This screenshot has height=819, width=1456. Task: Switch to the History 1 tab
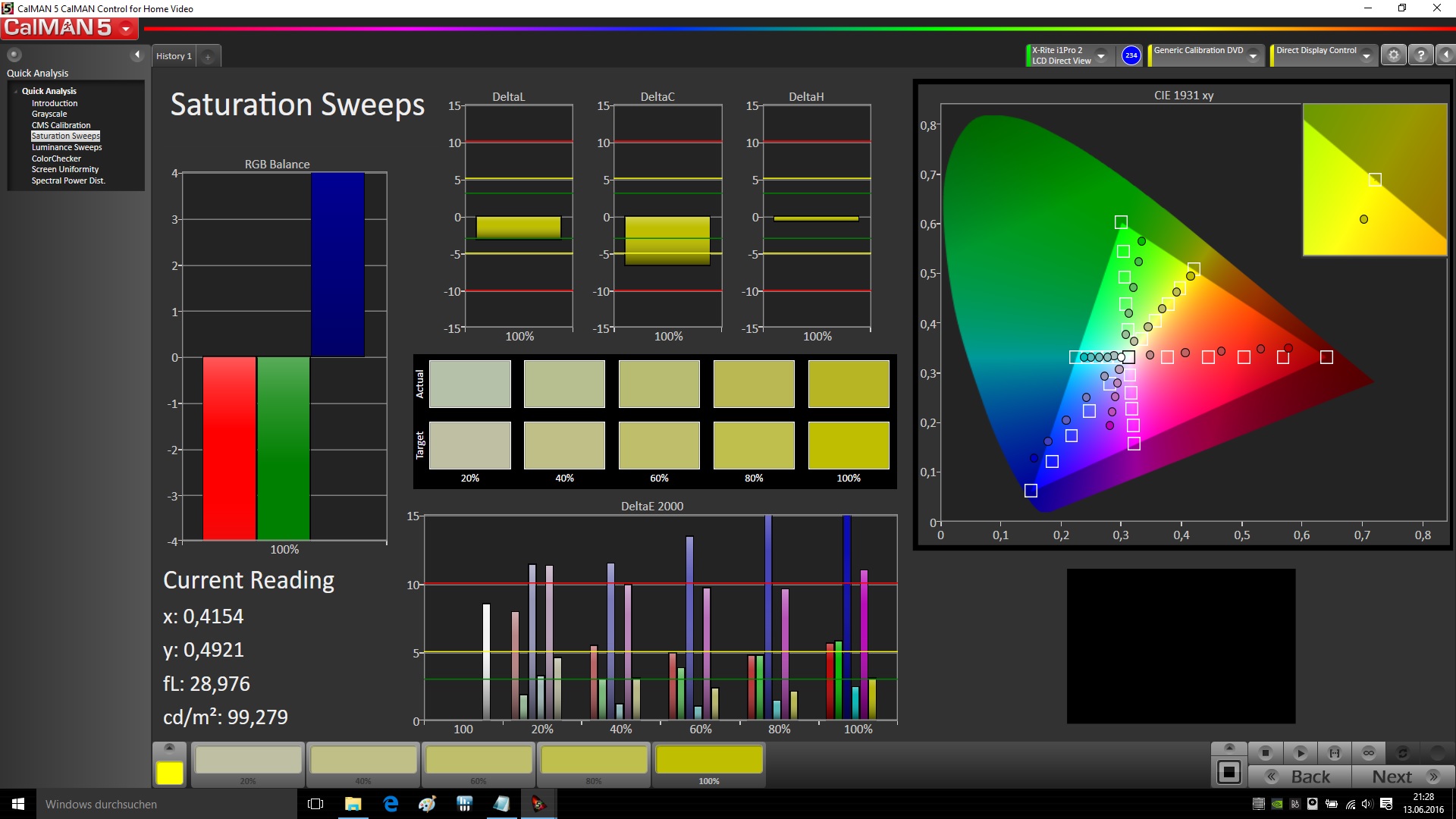(174, 56)
